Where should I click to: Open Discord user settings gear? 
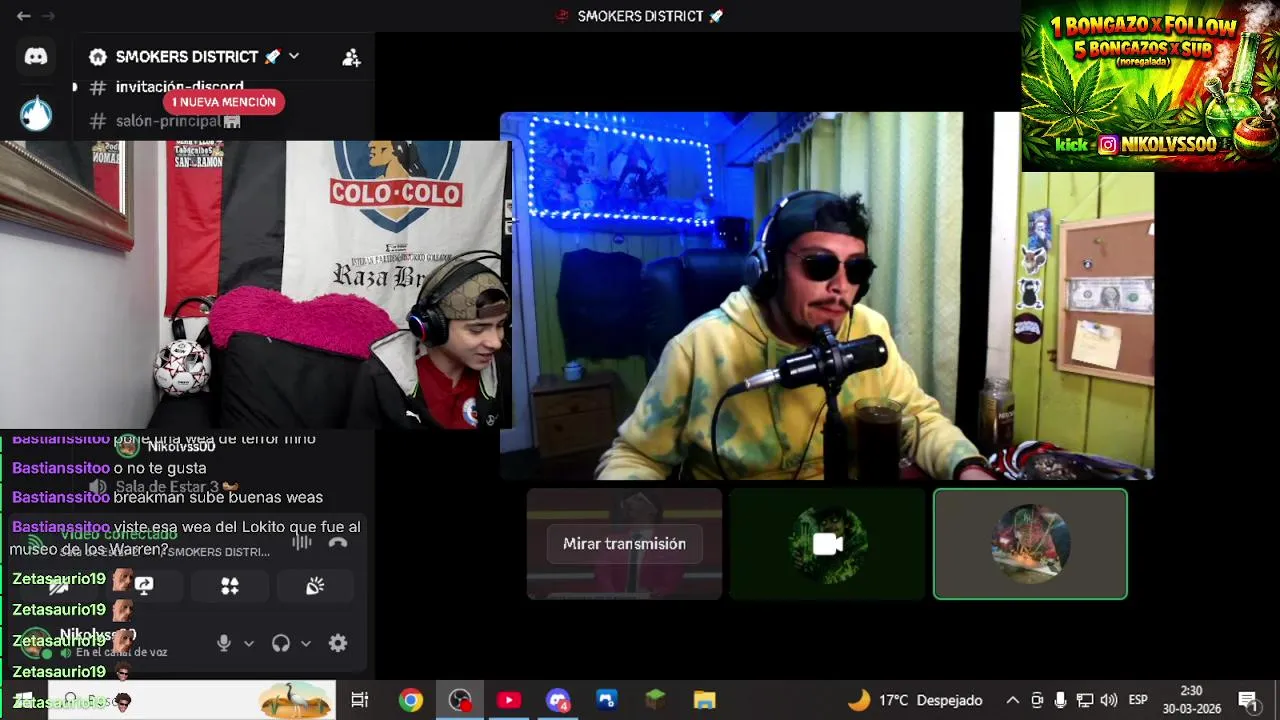pos(338,643)
